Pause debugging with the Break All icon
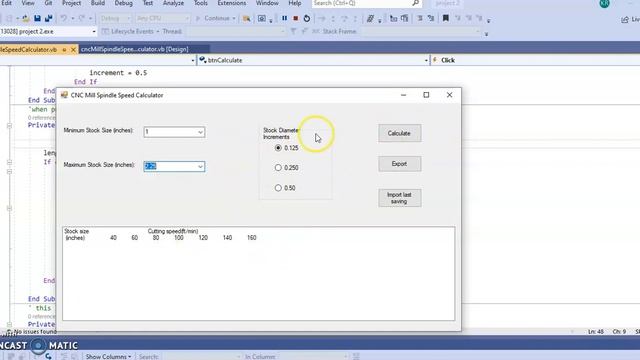640x360 pixels. [x=284, y=18]
